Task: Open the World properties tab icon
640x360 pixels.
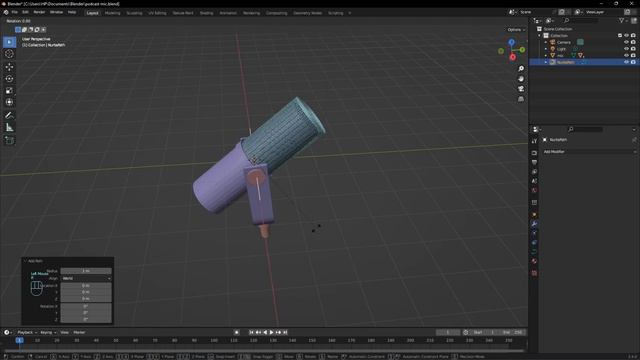Action: click(x=534, y=191)
